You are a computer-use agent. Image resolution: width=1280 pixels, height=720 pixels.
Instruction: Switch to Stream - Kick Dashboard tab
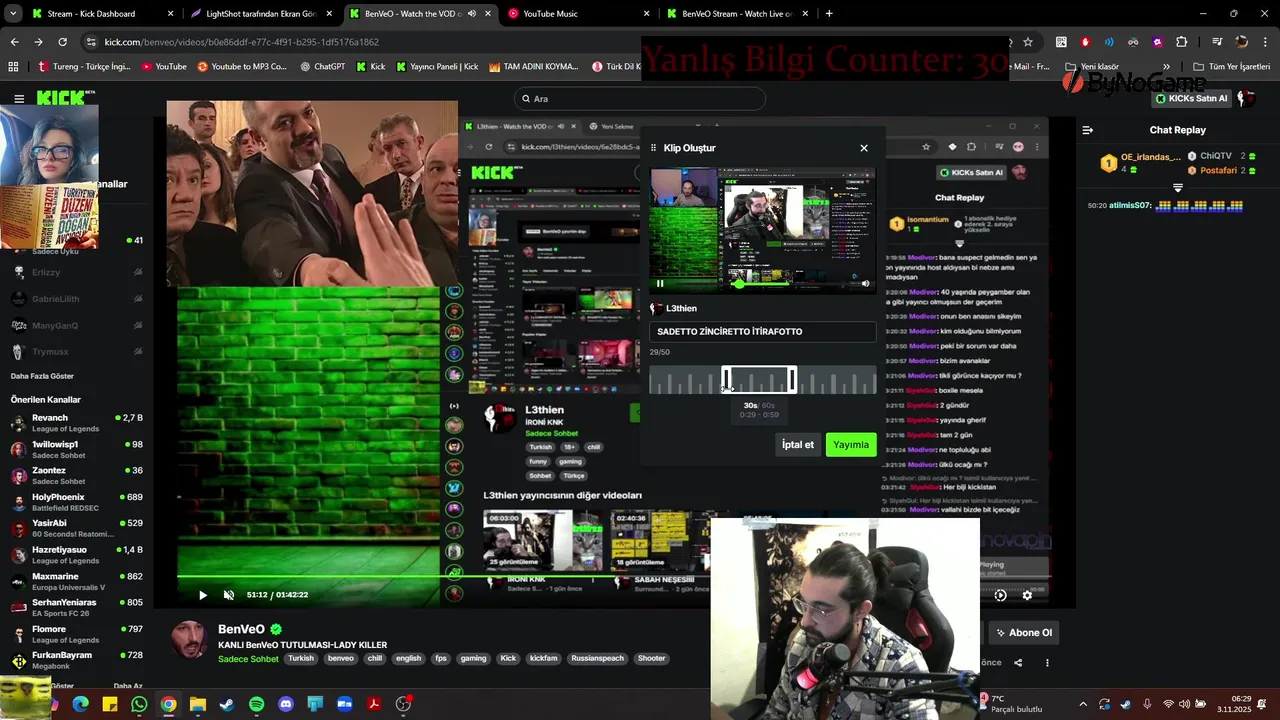click(101, 14)
